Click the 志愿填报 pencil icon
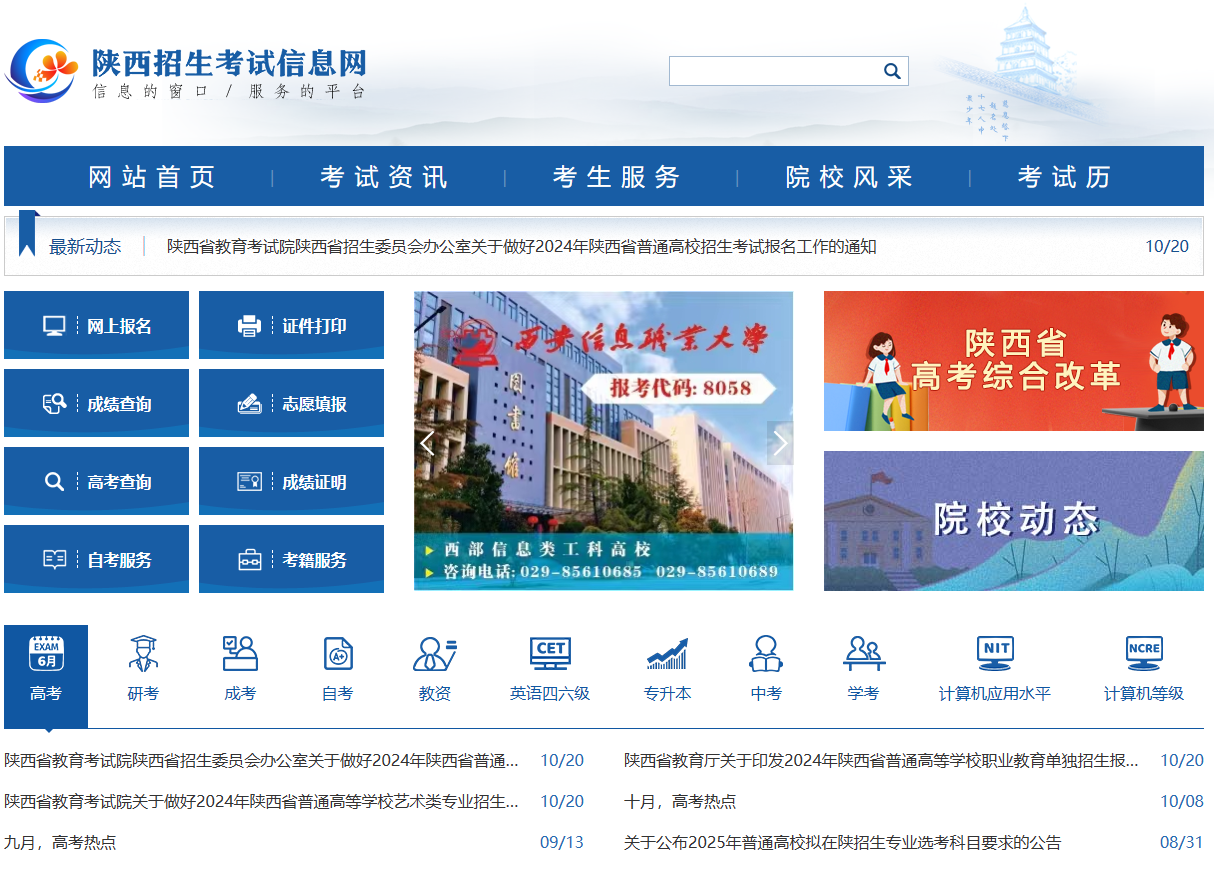Screen dimensions: 1214x872 (x=249, y=404)
